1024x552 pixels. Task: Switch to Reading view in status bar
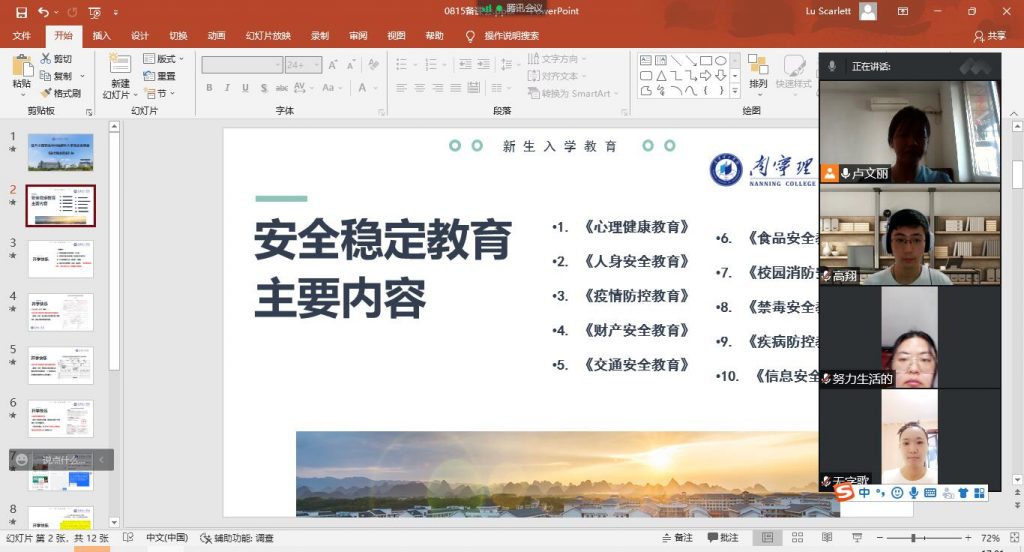(824, 538)
